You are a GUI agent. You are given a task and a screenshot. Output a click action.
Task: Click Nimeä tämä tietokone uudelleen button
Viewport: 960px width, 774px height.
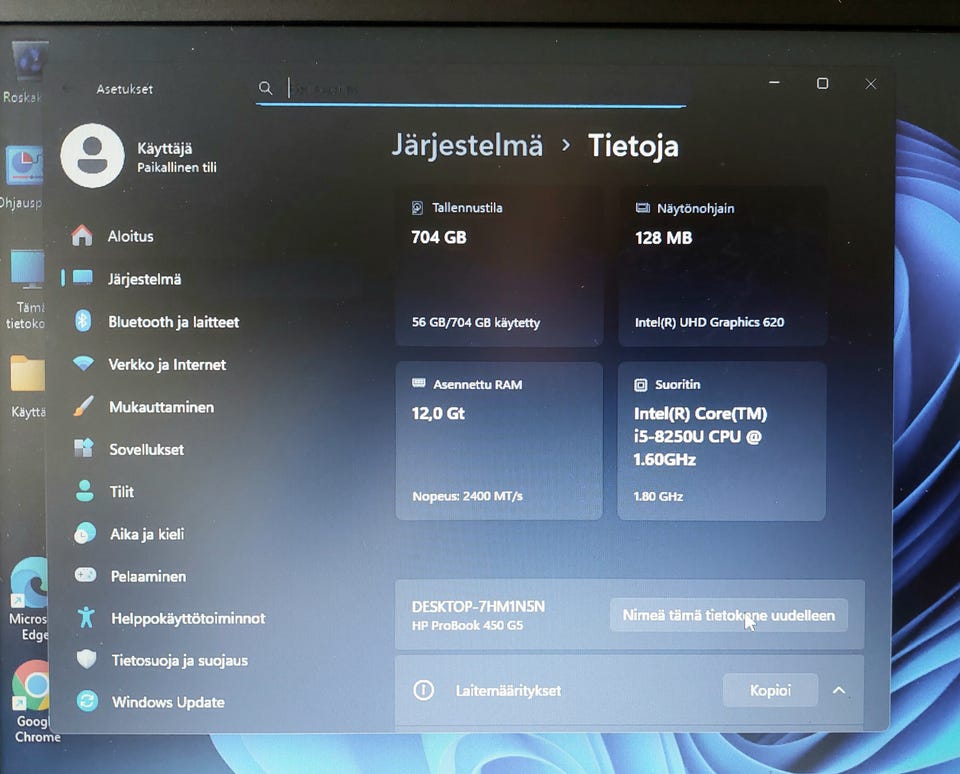pyautogui.click(x=729, y=615)
